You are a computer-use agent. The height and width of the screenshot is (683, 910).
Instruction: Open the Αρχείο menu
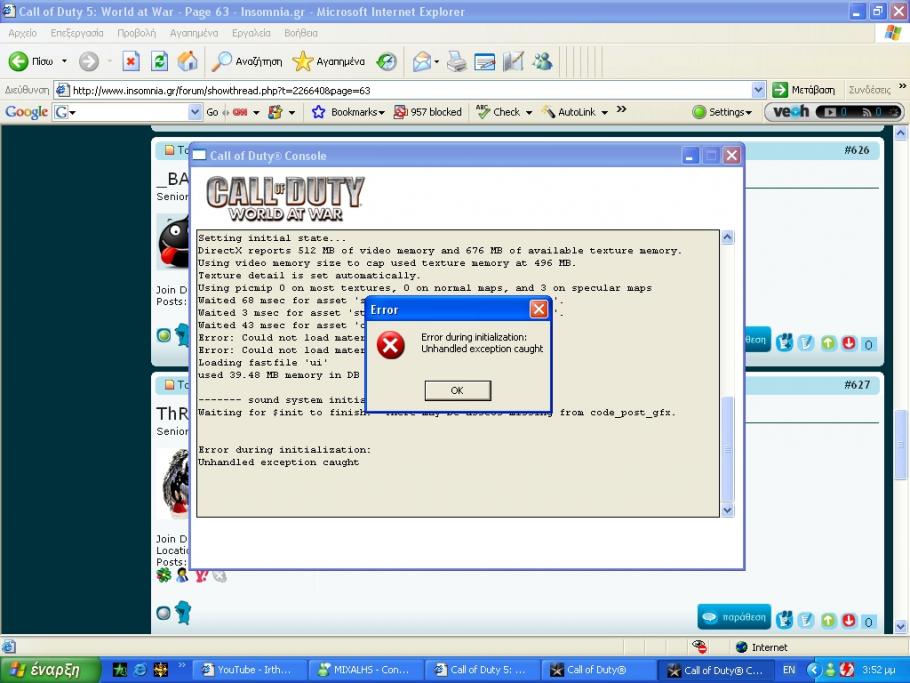[x=23, y=33]
